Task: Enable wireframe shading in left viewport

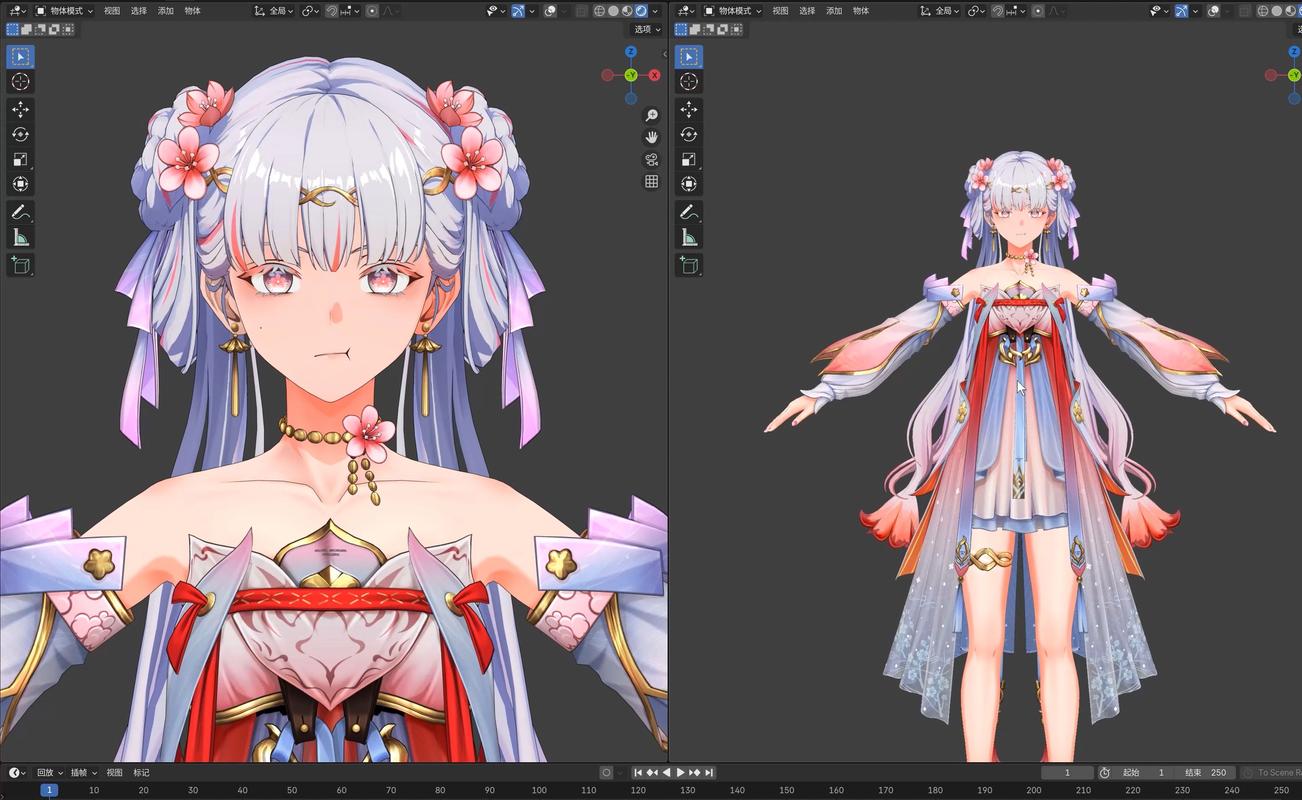Action: [x=599, y=11]
